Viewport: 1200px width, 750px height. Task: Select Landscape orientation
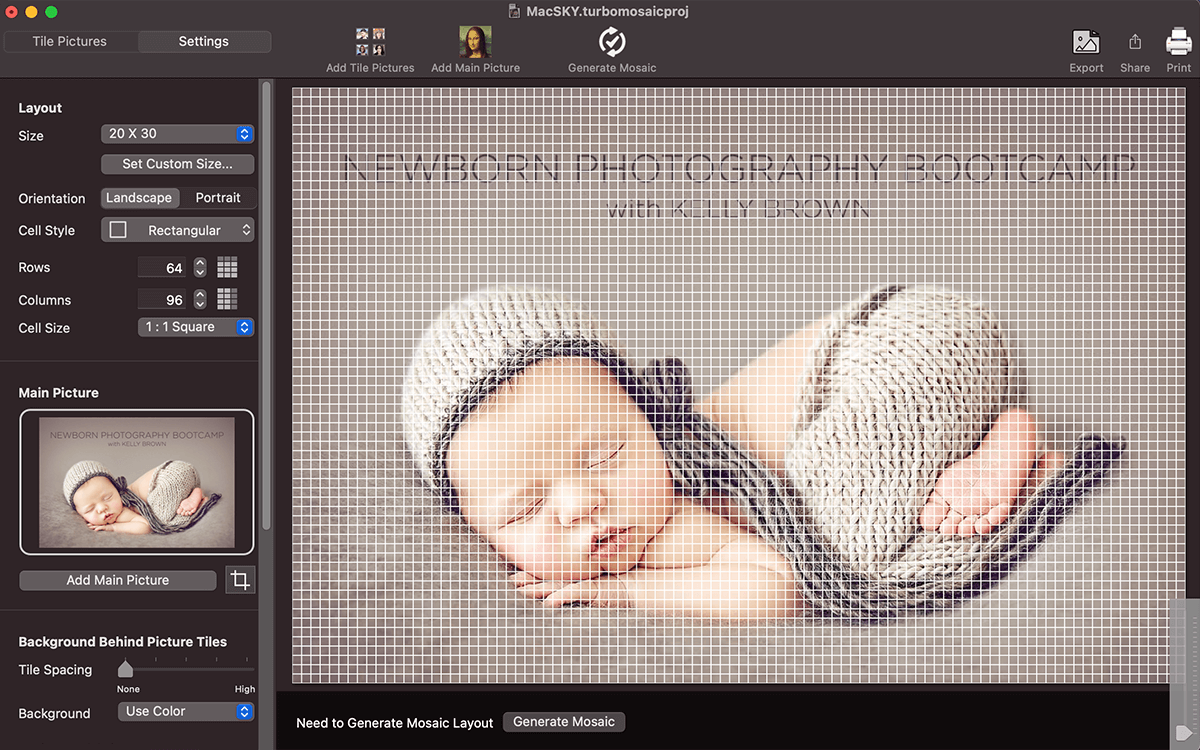coord(139,198)
